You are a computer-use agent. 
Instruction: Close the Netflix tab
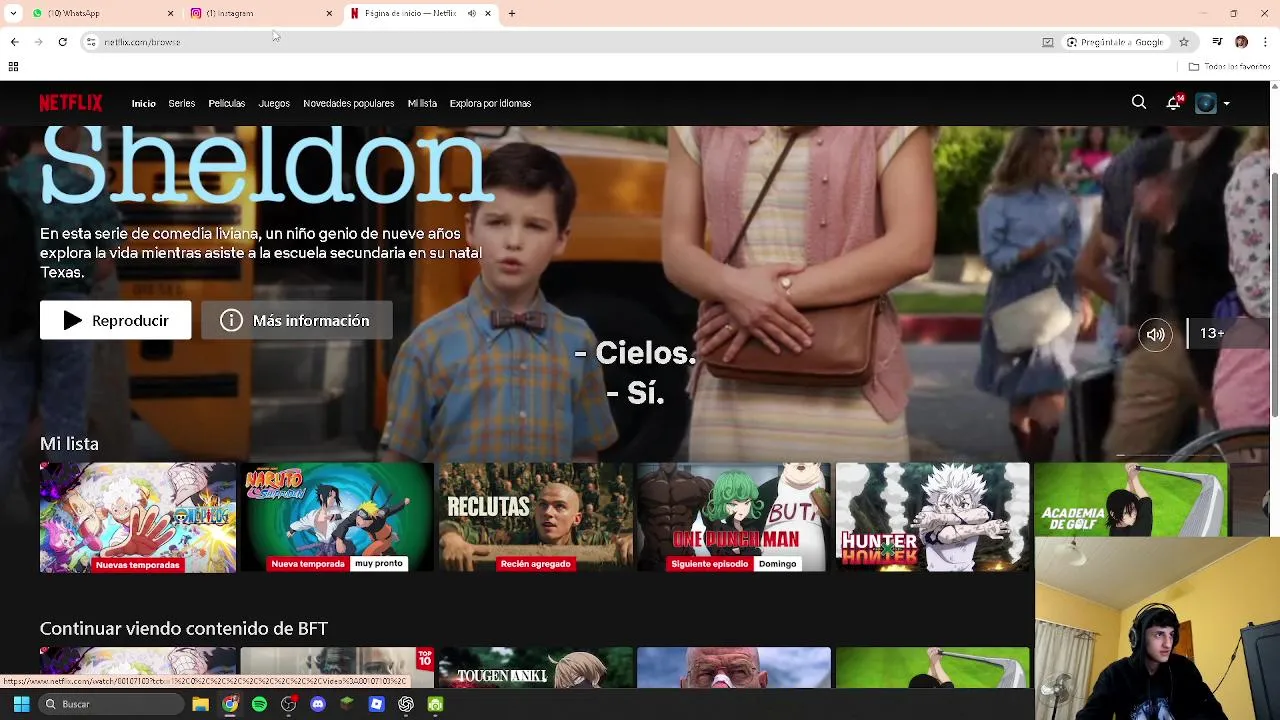click(x=488, y=13)
